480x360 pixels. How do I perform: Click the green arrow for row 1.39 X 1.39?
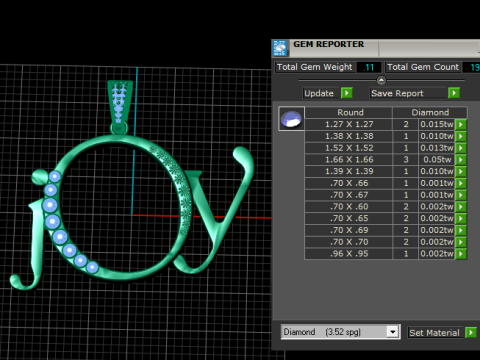[x=461, y=171]
